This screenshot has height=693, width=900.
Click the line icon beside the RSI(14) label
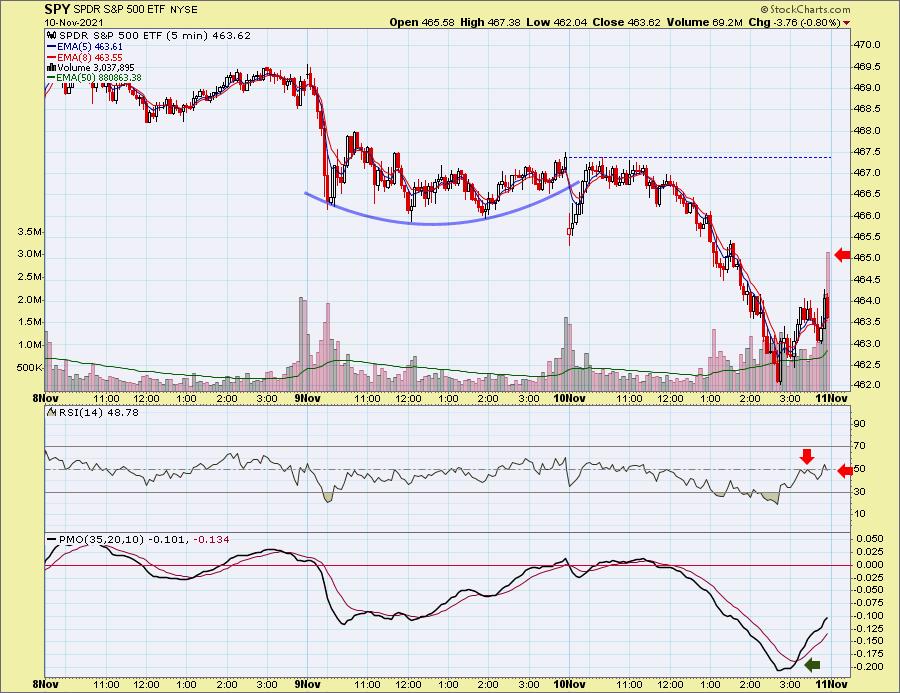[x=51, y=412]
